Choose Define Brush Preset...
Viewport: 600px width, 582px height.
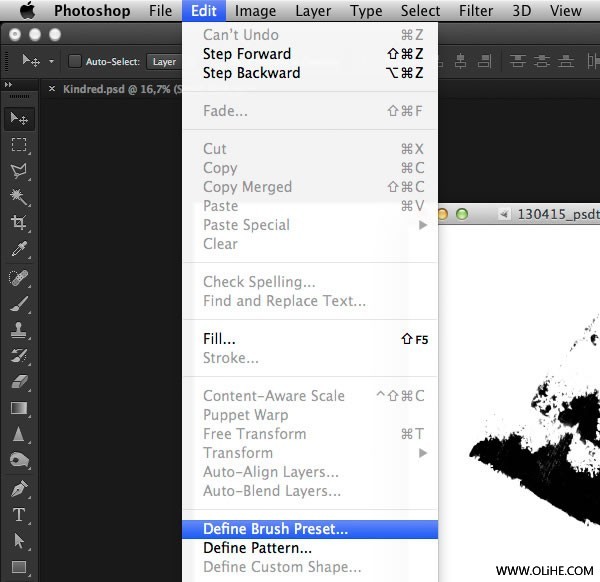[310, 529]
